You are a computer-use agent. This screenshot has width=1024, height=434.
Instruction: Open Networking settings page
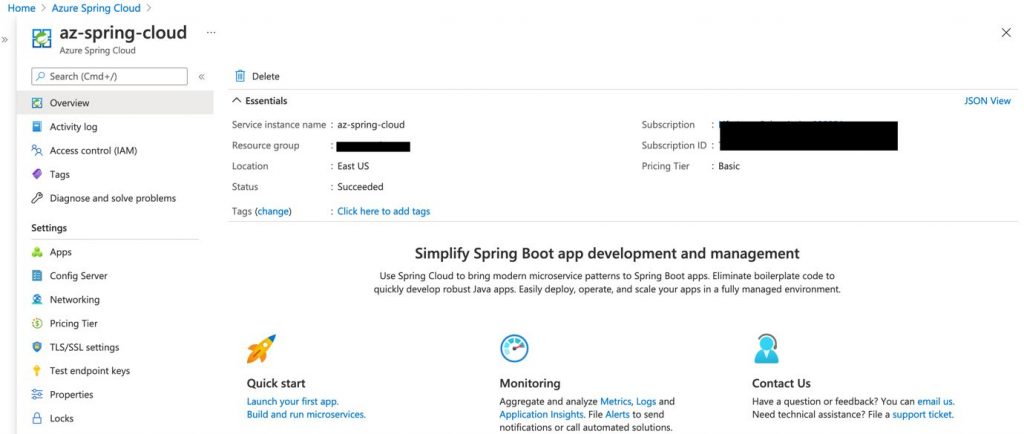pos(74,300)
